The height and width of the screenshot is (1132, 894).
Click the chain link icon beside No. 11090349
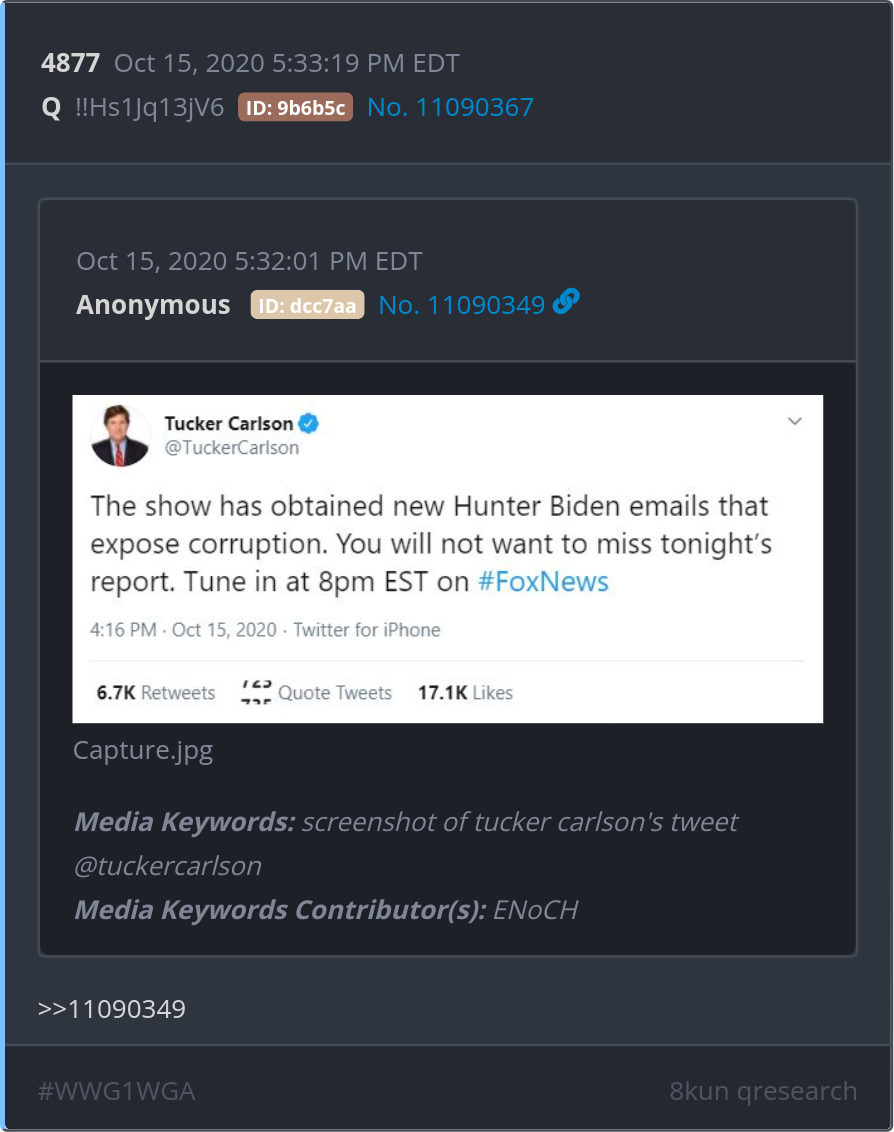point(566,302)
